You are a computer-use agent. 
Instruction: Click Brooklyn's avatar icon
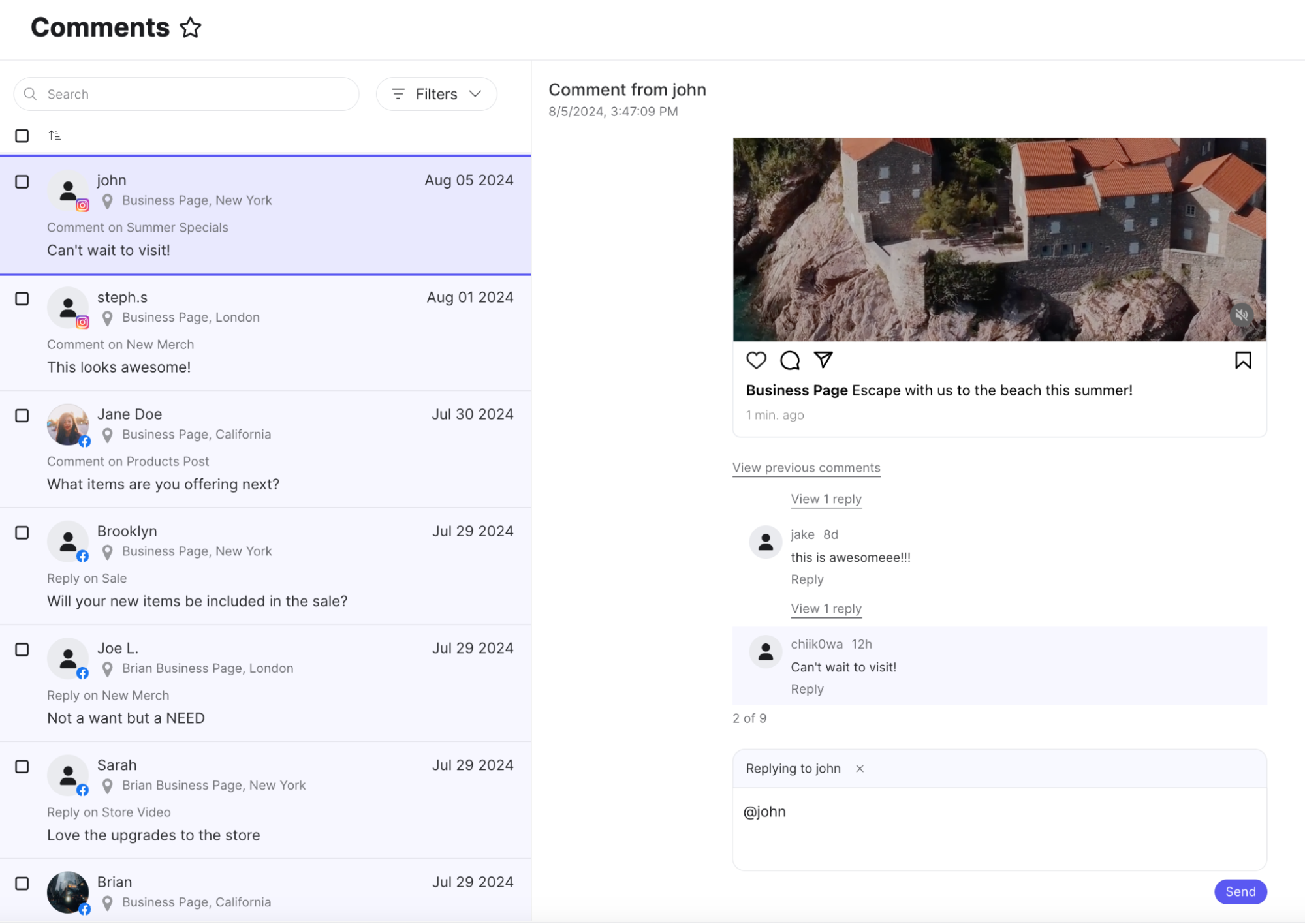(x=68, y=541)
